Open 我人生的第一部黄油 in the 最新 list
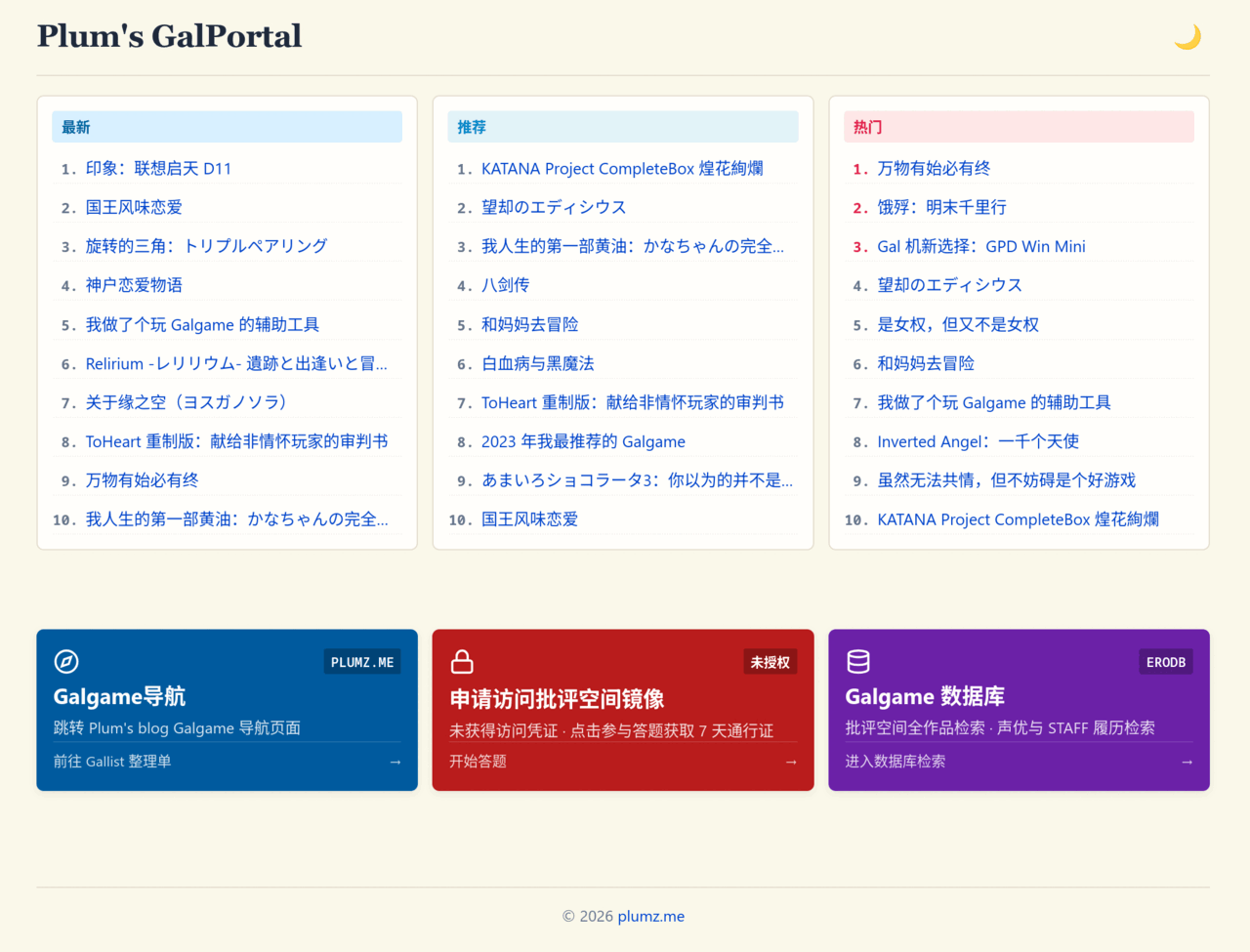 point(236,519)
